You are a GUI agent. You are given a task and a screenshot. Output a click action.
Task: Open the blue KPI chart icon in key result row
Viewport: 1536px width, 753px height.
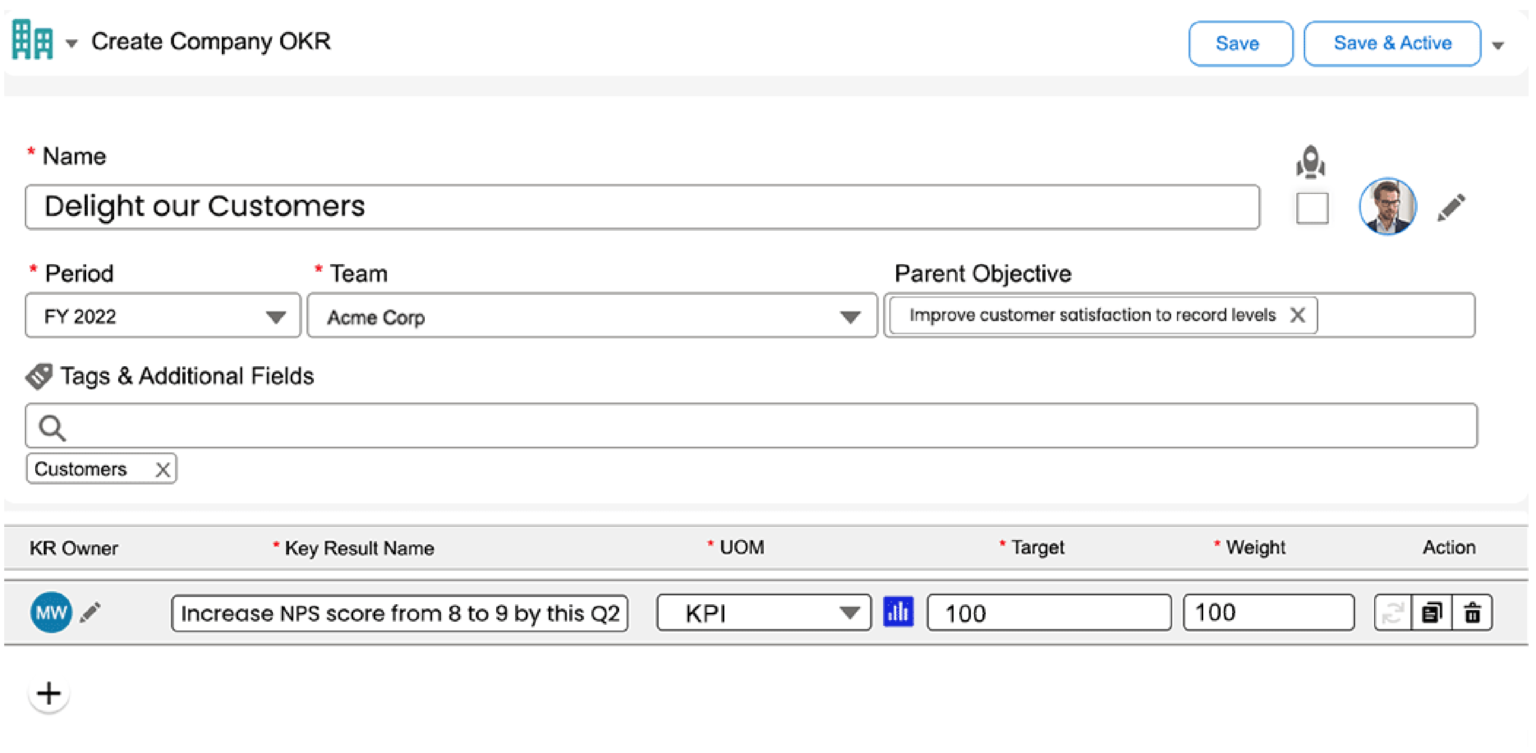pos(898,612)
